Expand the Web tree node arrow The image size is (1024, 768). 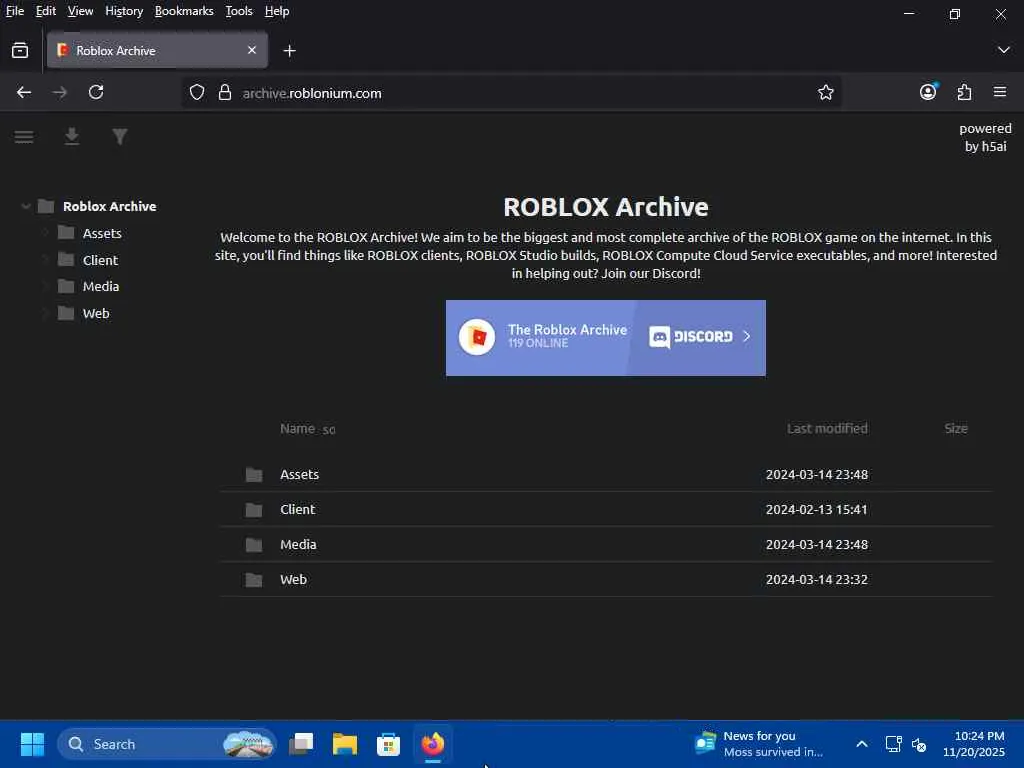click(46, 313)
